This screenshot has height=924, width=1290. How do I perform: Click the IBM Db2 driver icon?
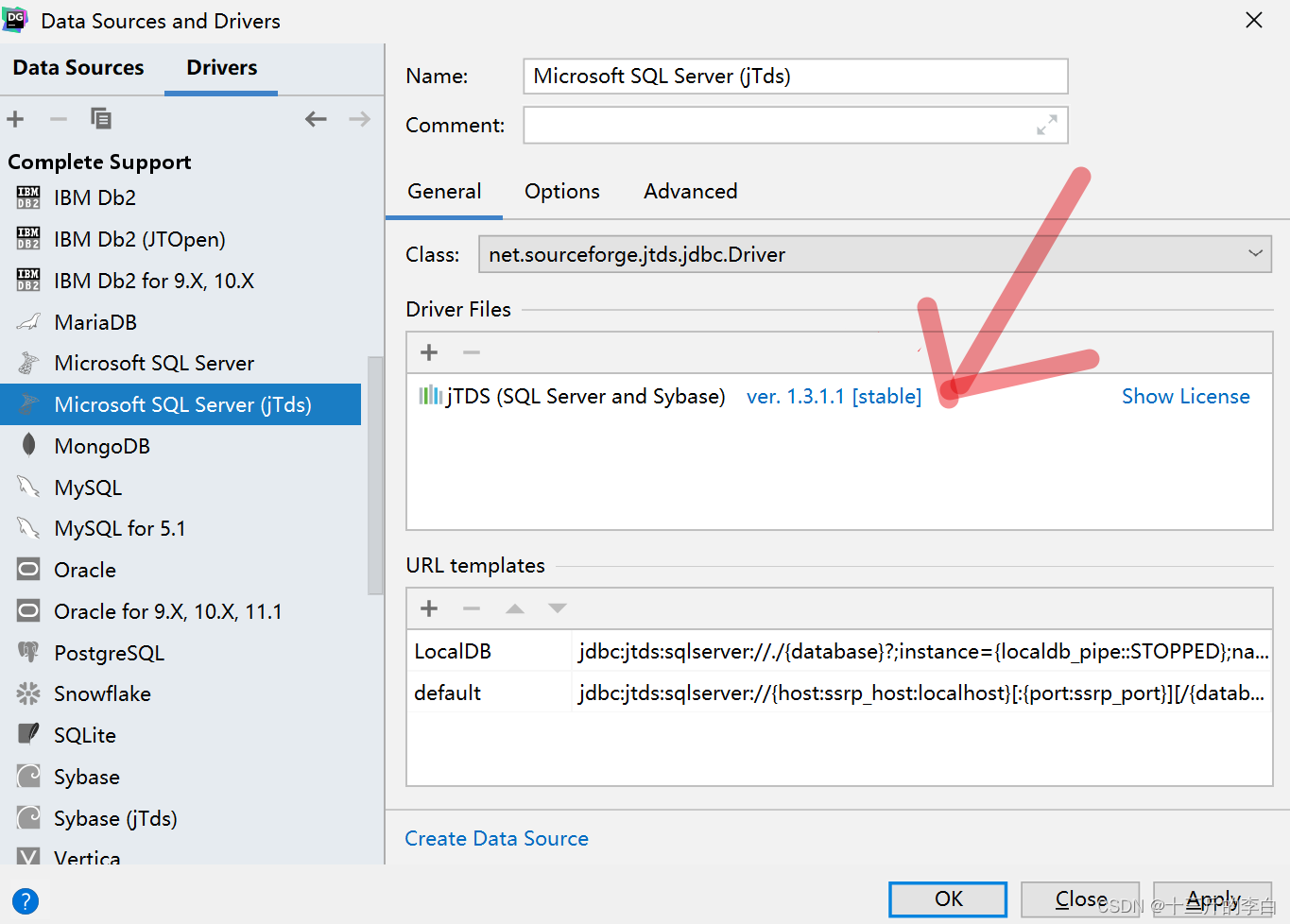click(x=28, y=197)
